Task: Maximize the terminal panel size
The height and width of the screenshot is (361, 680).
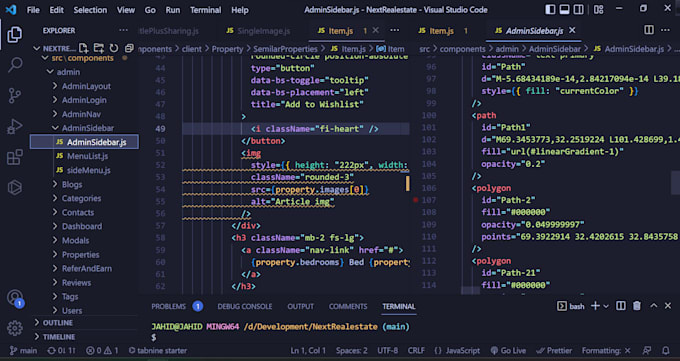Action: (654, 306)
